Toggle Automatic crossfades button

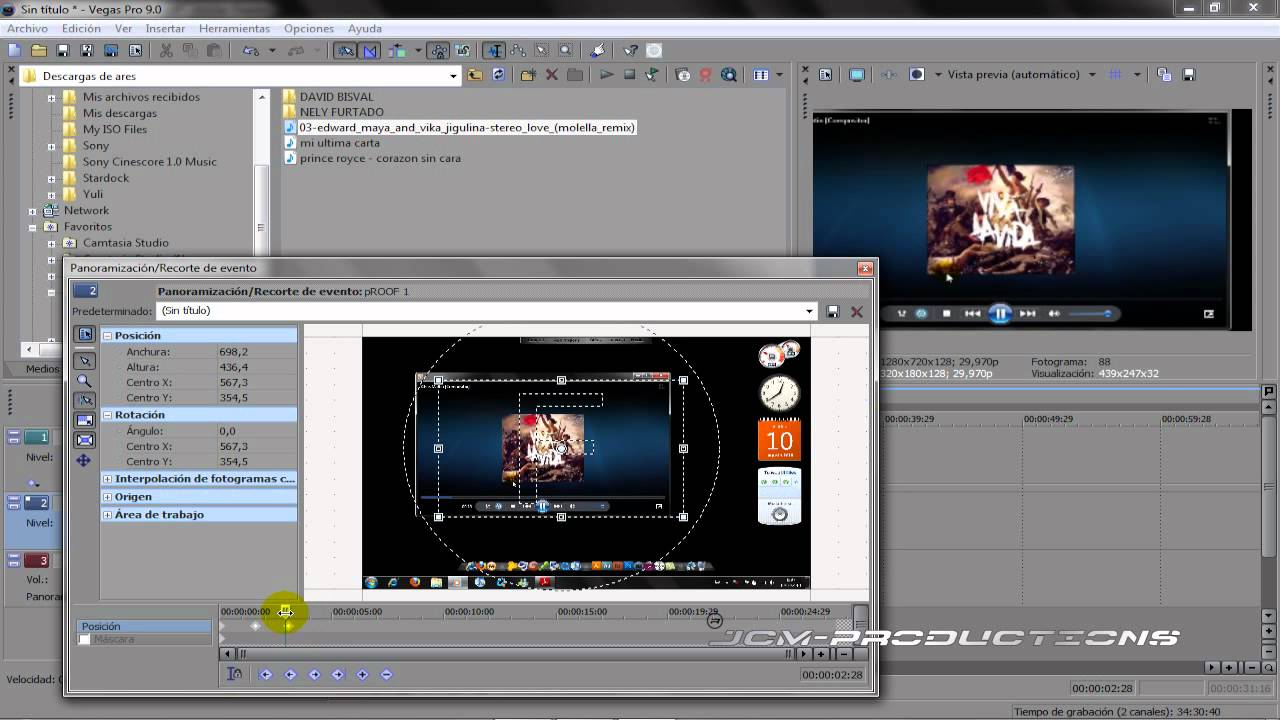pyautogui.click(x=369, y=50)
